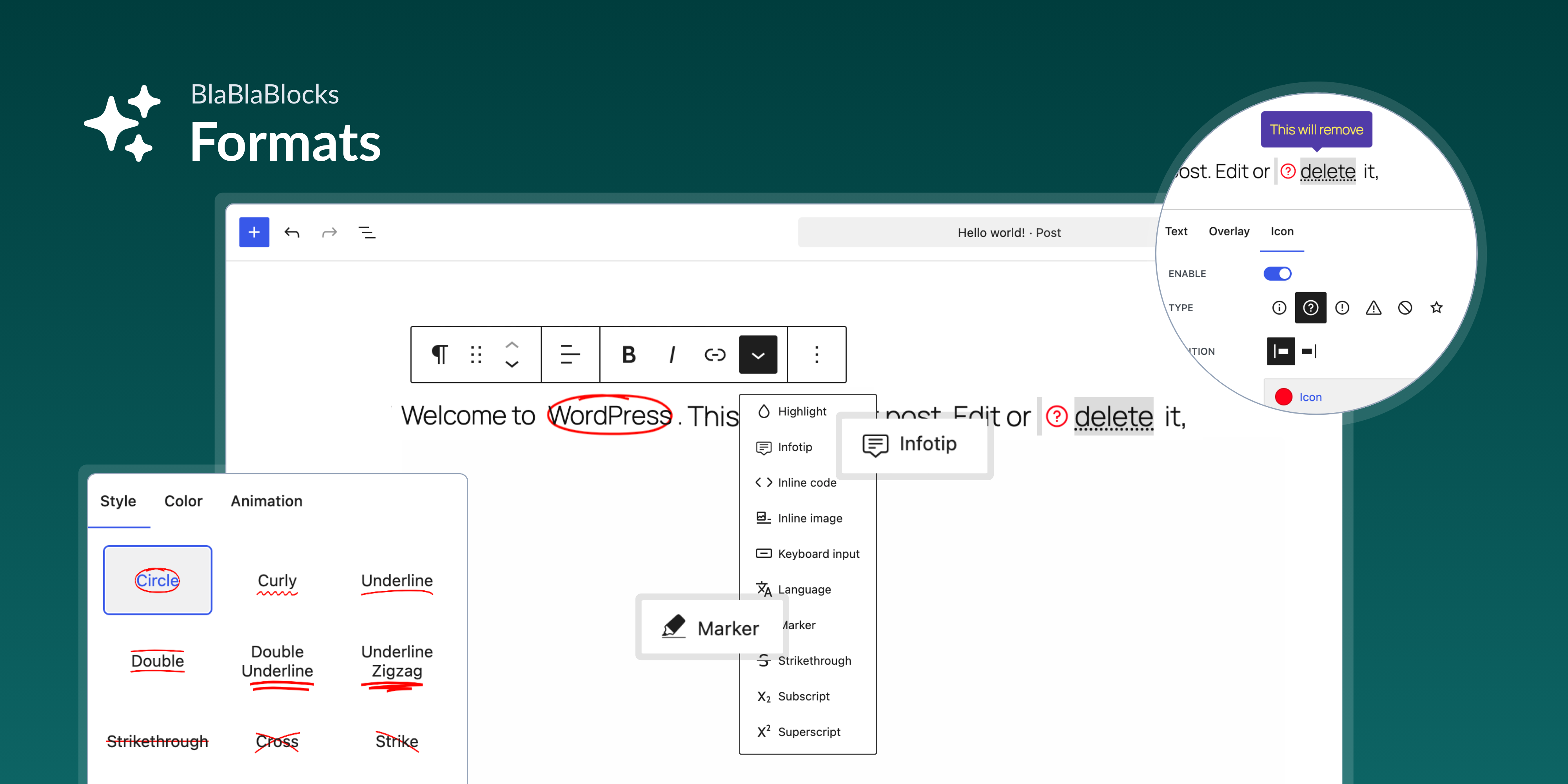
Task: Select the prohibited (no-entry) icon type
Action: (x=1405, y=307)
